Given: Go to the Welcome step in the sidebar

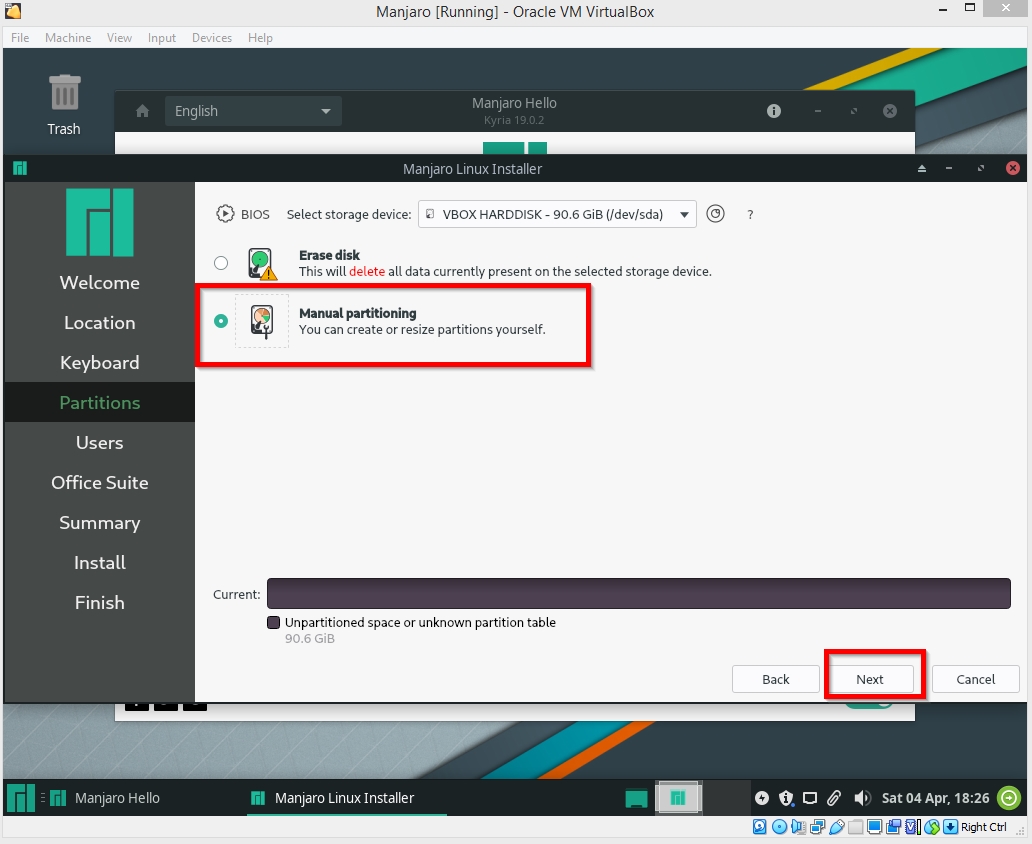Looking at the screenshot, I should tap(99, 282).
